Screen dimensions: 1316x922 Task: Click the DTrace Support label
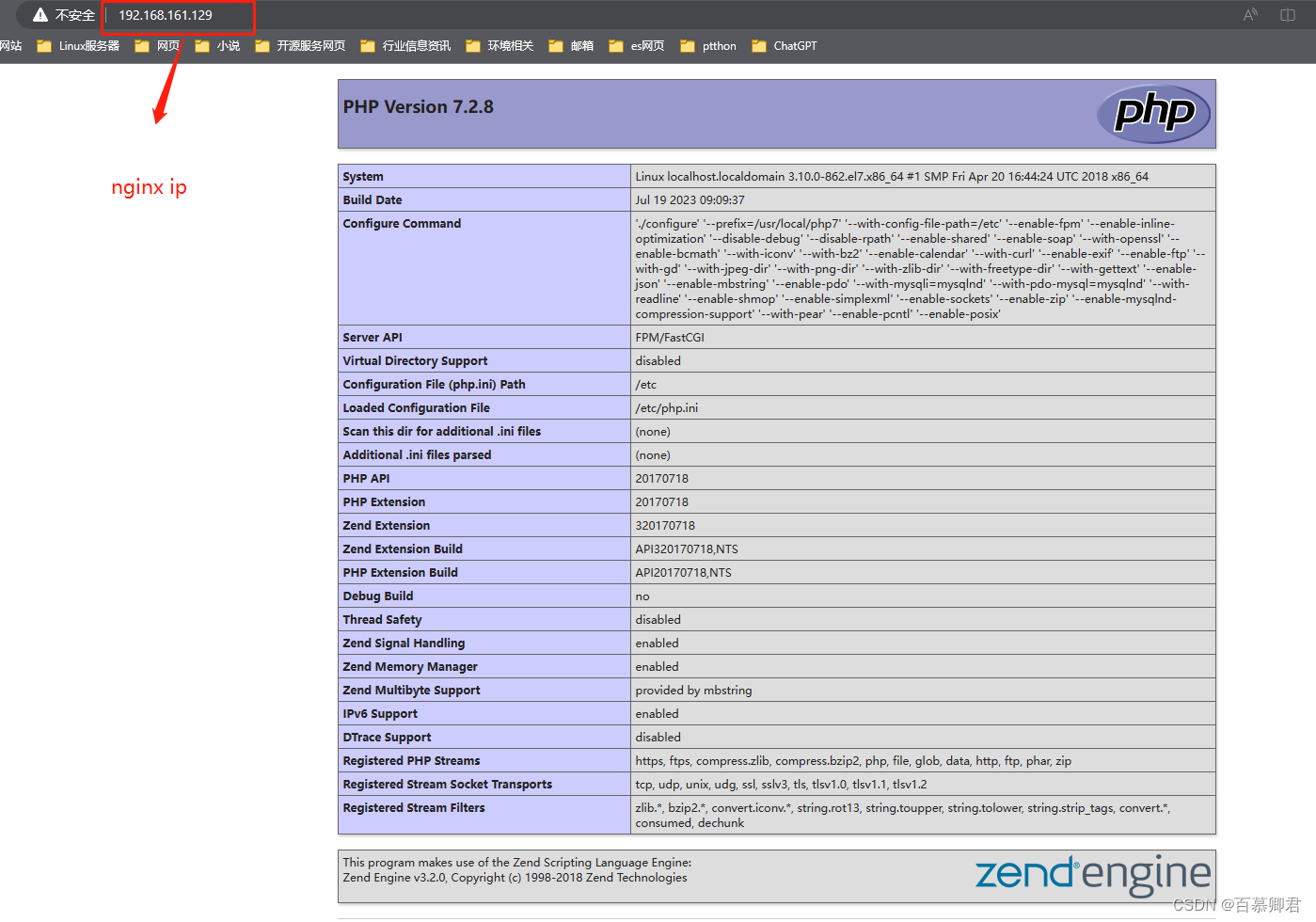(387, 738)
